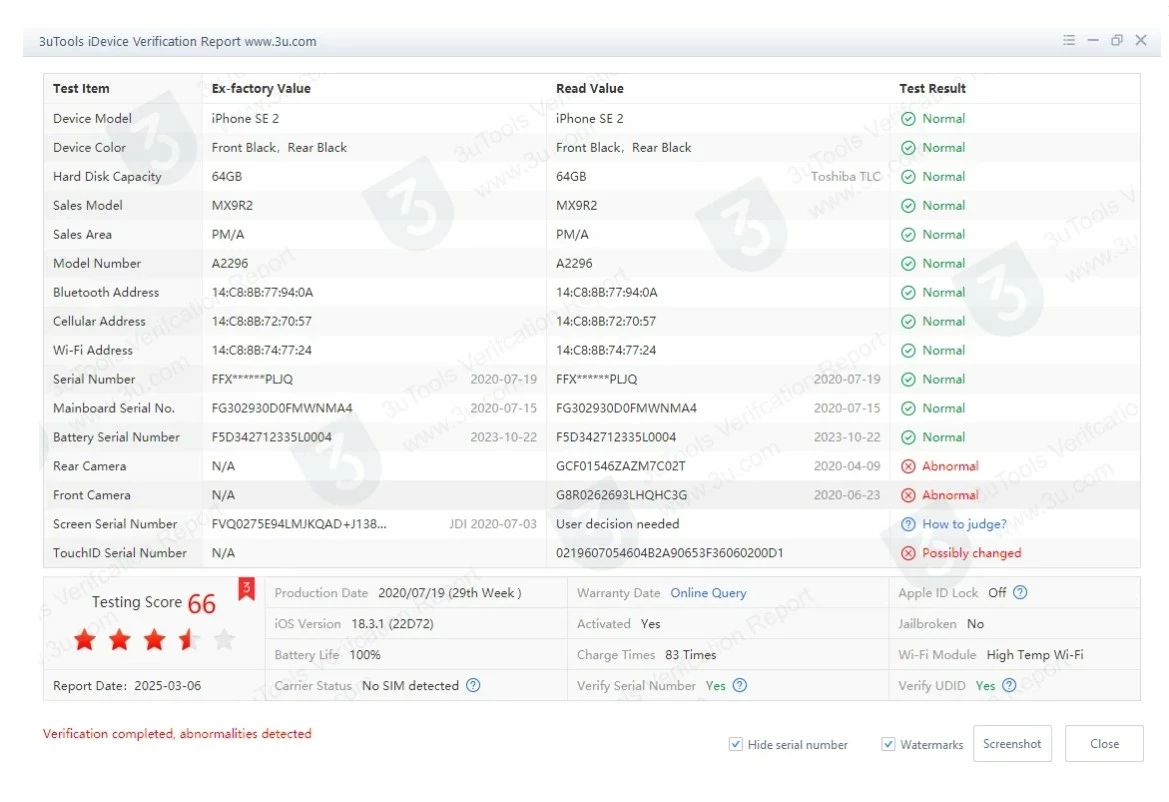Viewport: 1169px width, 802px height.
Task: Open the help icon next to Carrier Status
Action: (x=473, y=686)
